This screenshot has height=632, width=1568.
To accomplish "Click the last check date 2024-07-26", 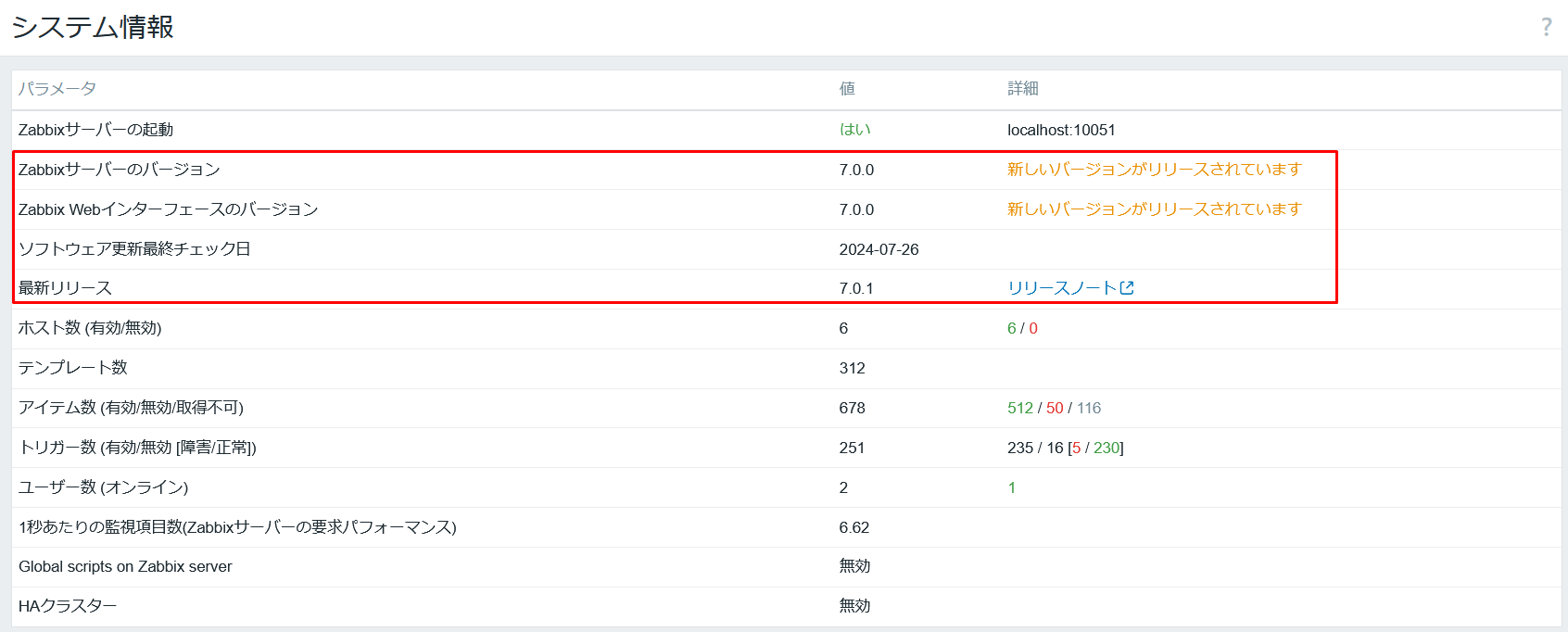I will [x=879, y=249].
